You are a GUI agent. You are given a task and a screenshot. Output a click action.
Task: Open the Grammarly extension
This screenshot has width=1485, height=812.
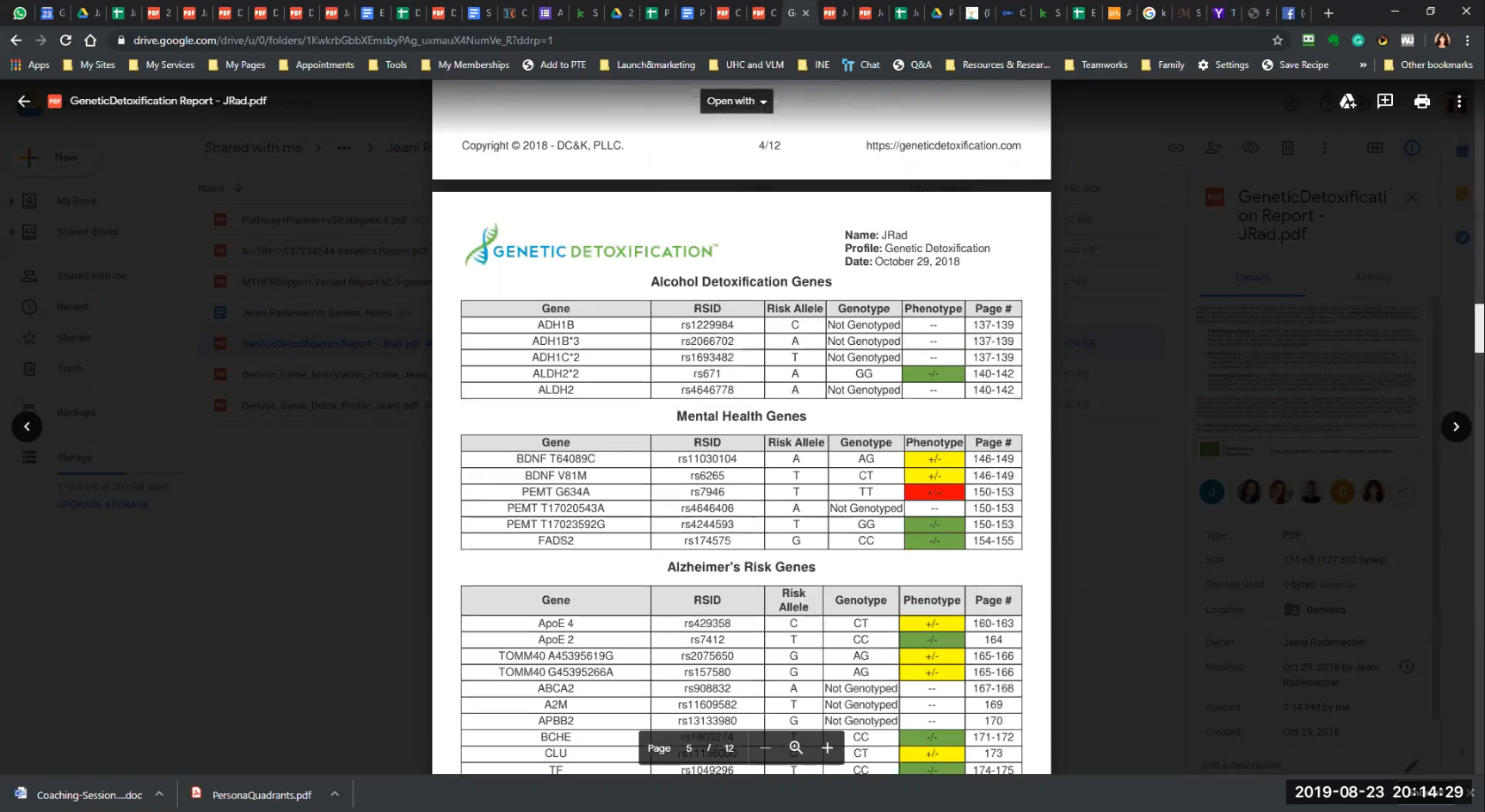[x=1359, y=40]
